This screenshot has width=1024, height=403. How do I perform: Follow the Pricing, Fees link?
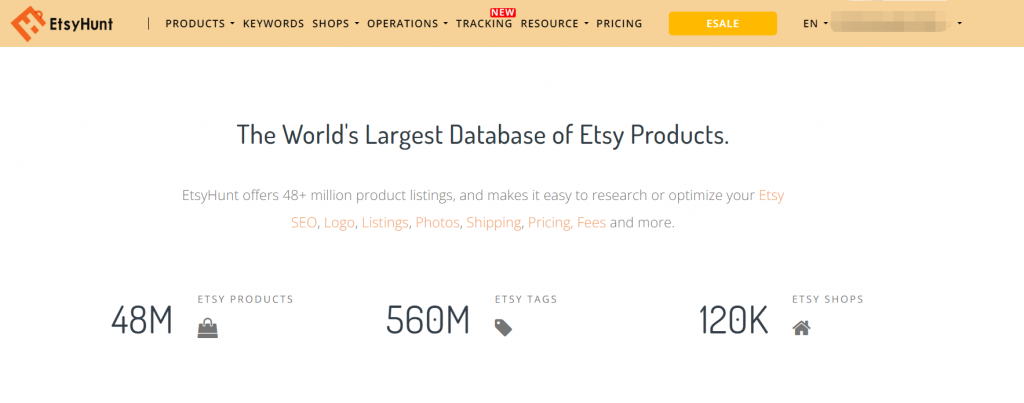pos(567,223)
